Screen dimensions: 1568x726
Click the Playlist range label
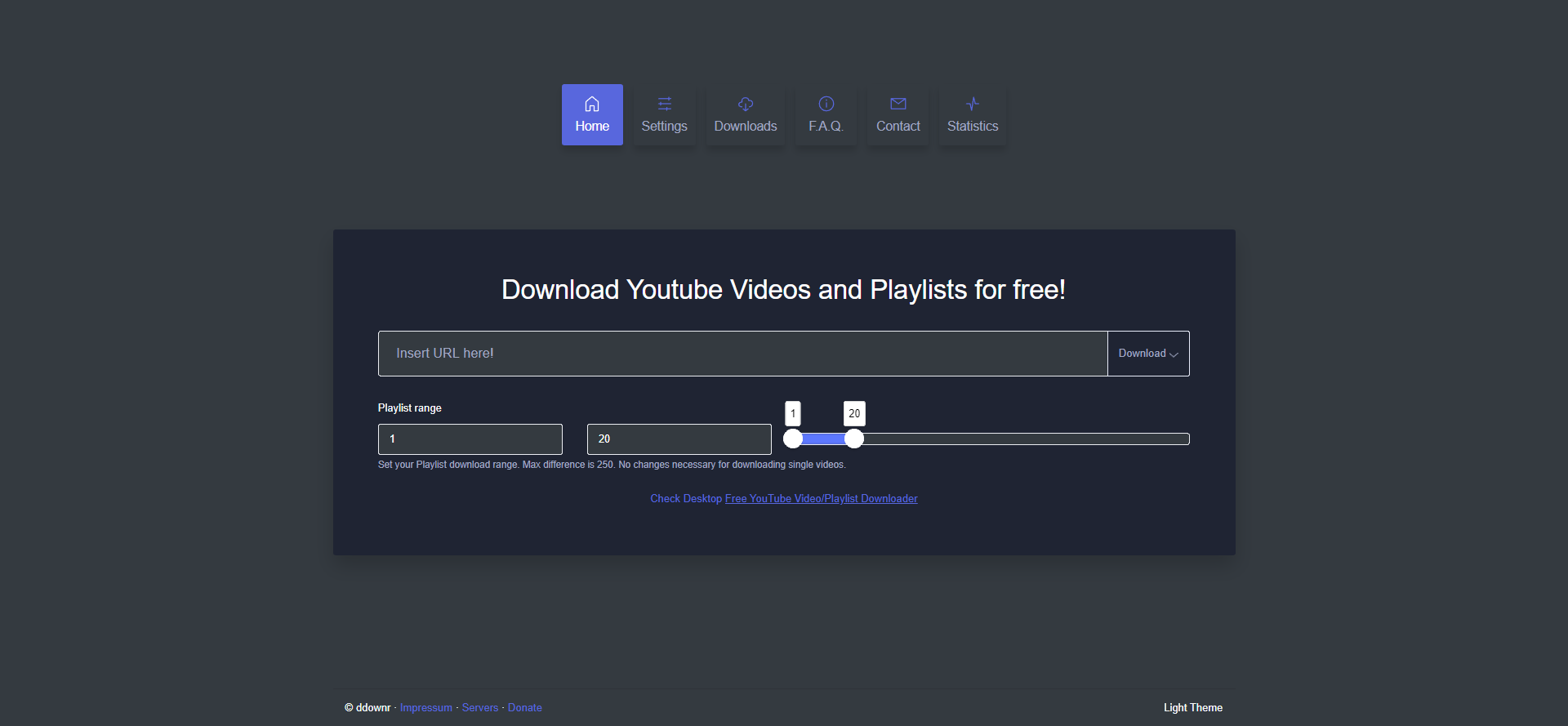point(410,408)
